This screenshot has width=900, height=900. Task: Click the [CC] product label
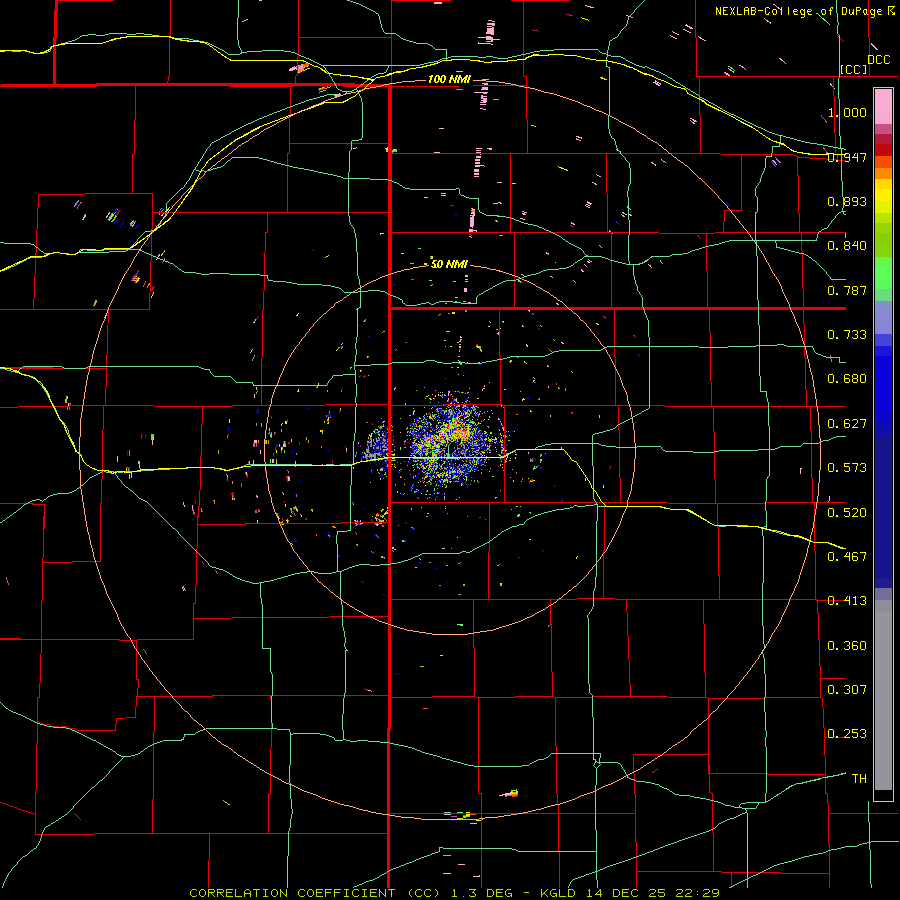coord(854,69)
